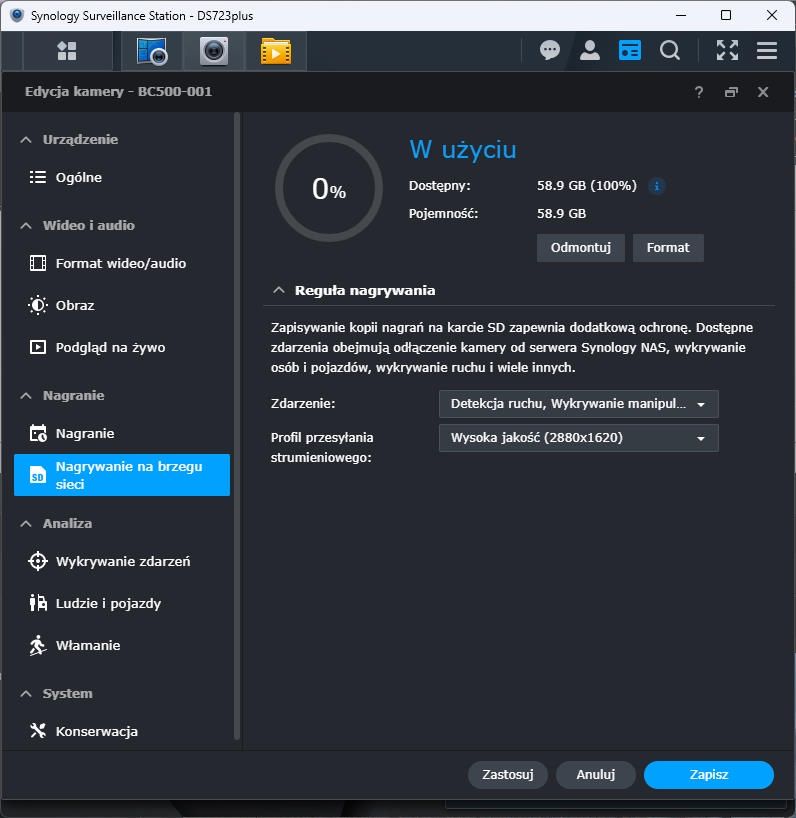Open the Obraz settings page
This screenshot has width=796, height=818.
pos(122,305)
